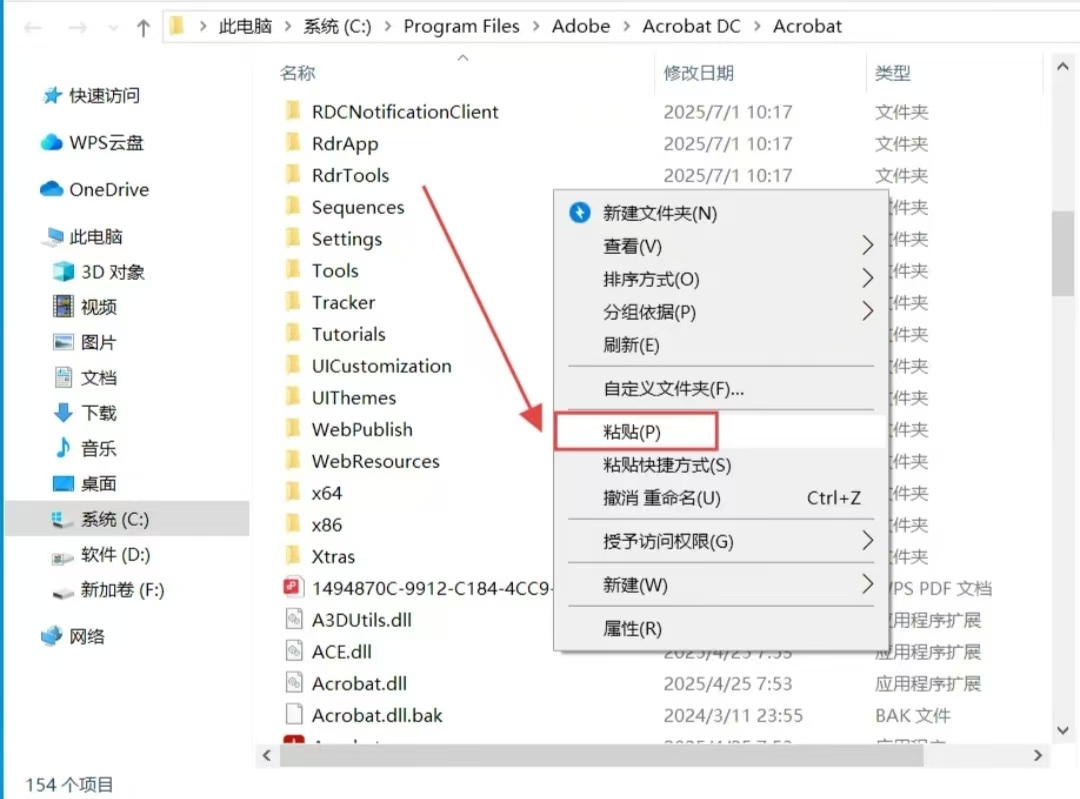Go back with the Back arrow
This screenshot has width=1080, height=799.
click(33, 28)
